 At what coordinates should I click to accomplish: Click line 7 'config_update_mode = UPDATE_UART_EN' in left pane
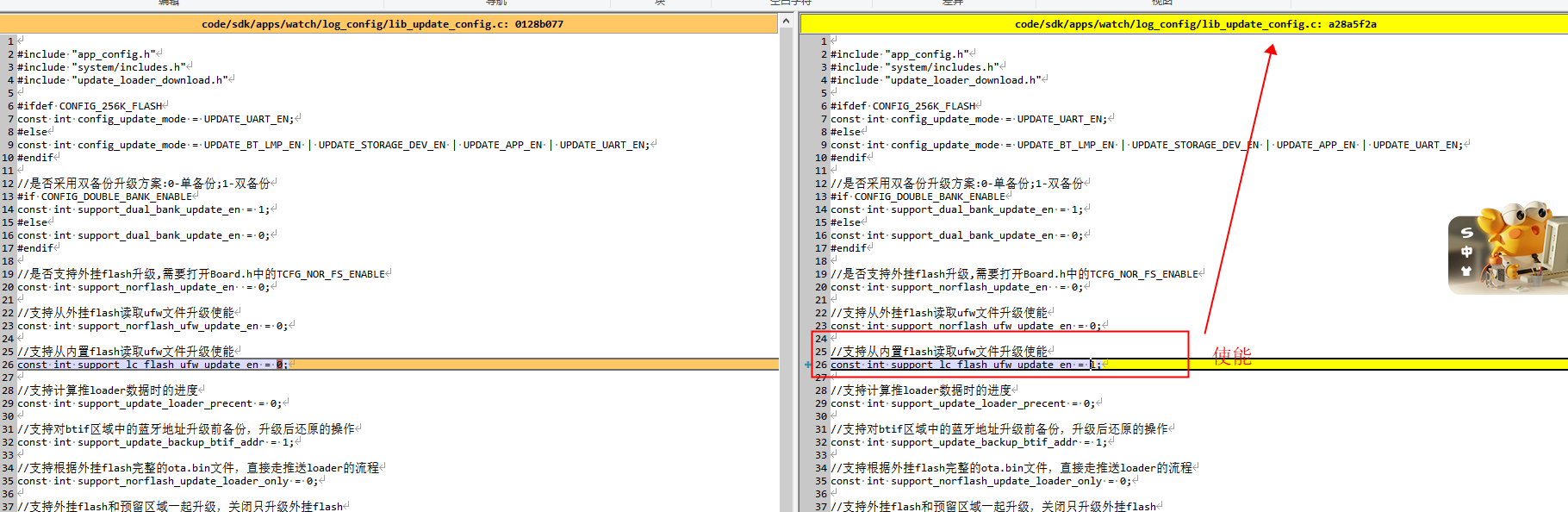[x=185, y=119]
